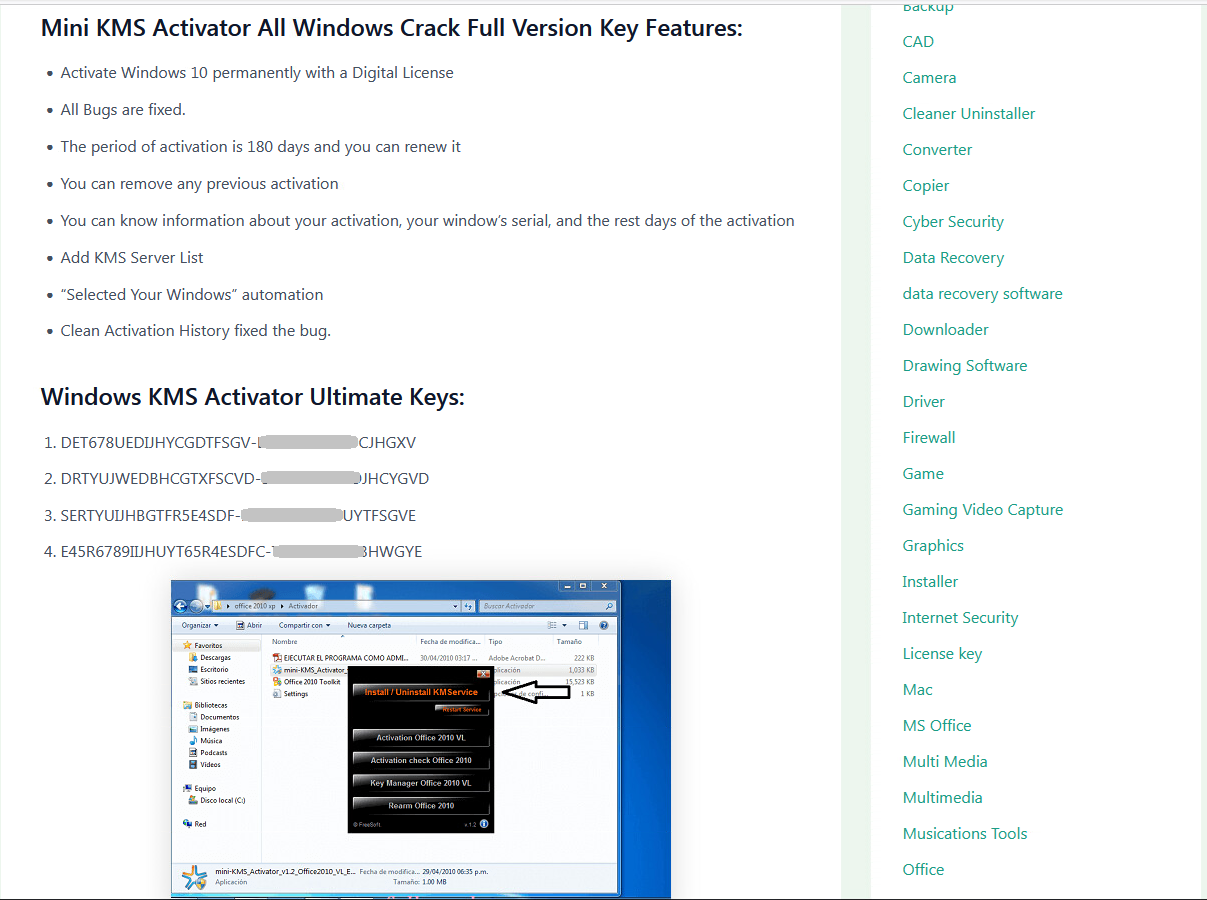Open the Musications Tools category
Image resolution: width=1207 pixels, height=900 pixels.
pyautogui.click(x=964, y=834)
